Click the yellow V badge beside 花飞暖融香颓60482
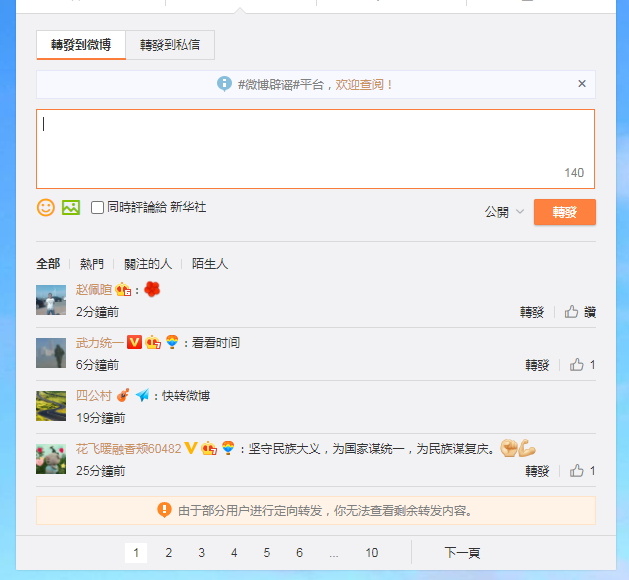 [191, 448]
